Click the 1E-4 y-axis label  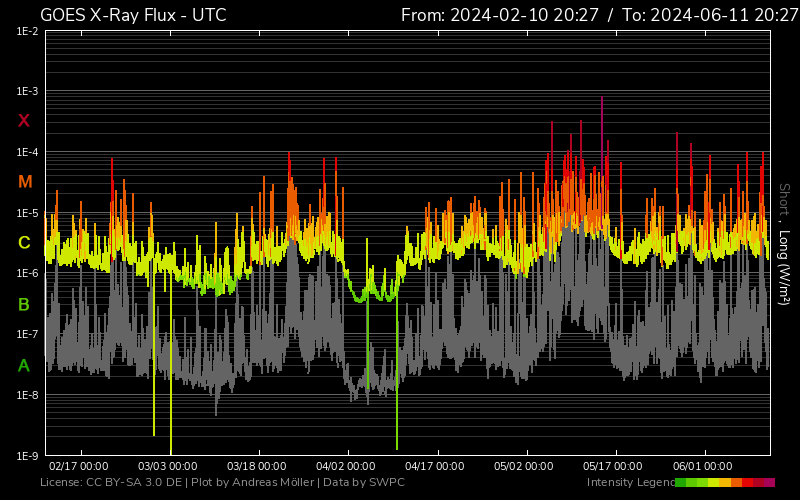(27, 152)
